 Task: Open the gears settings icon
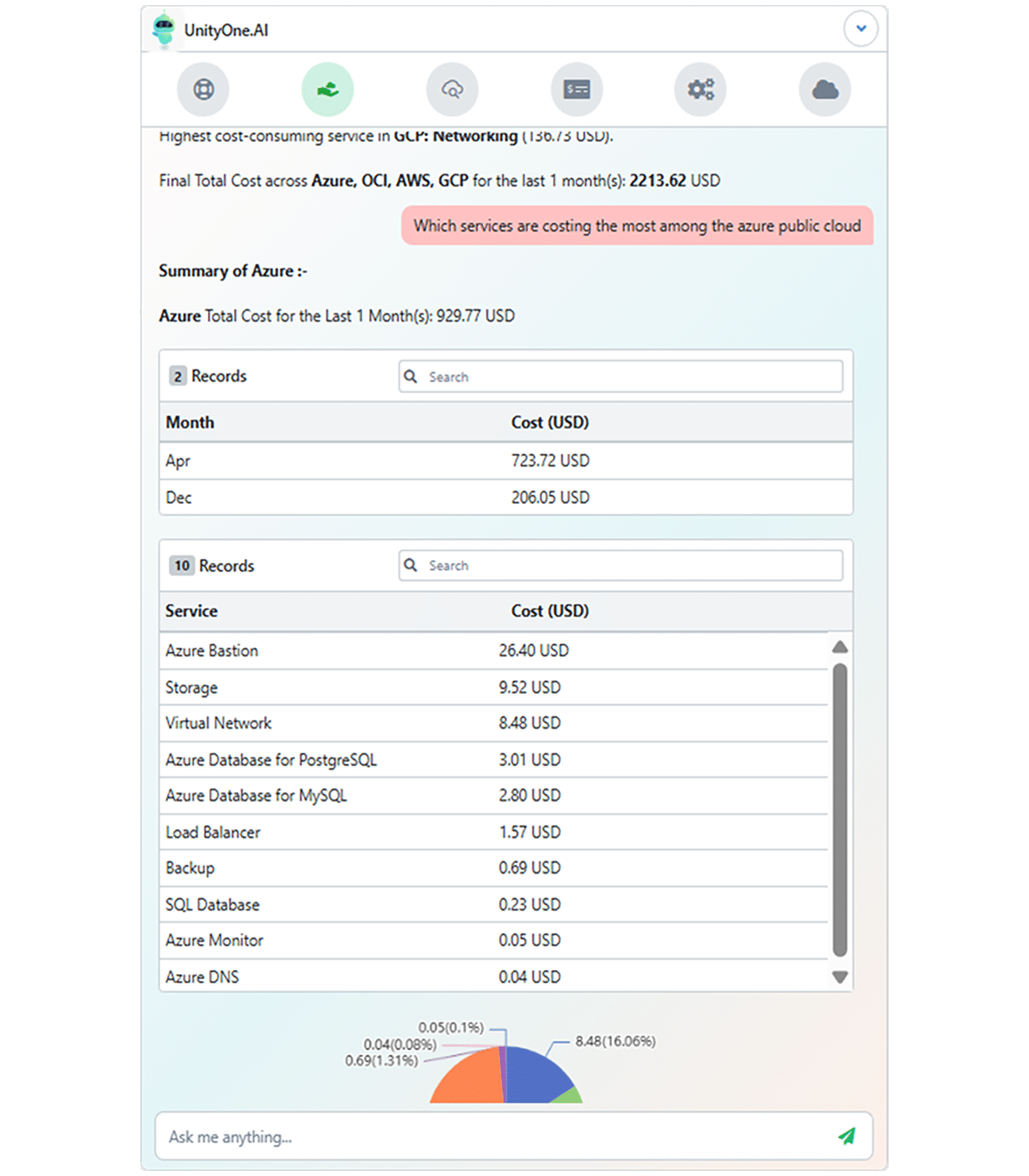(700, 90)
